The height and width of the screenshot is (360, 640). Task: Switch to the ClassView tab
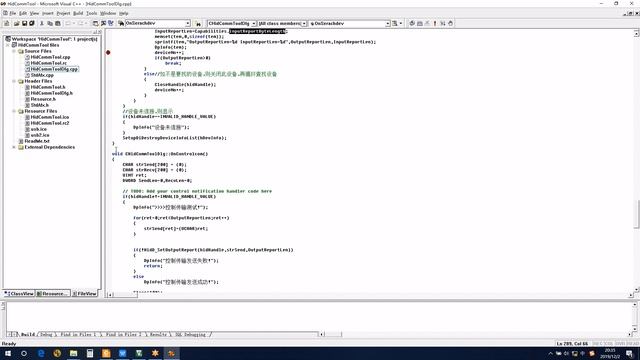click(x=19, y=293)
